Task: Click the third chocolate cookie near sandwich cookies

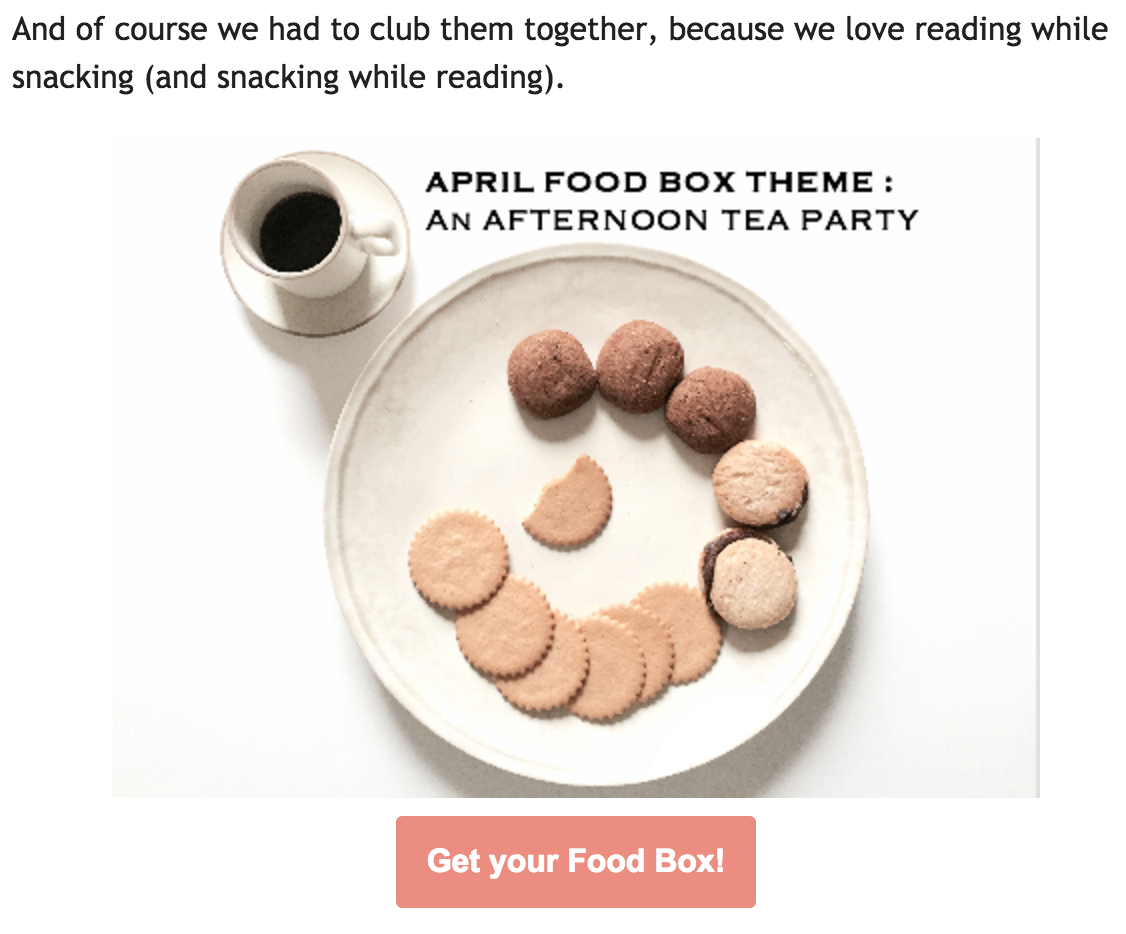Action: (710, 409)
